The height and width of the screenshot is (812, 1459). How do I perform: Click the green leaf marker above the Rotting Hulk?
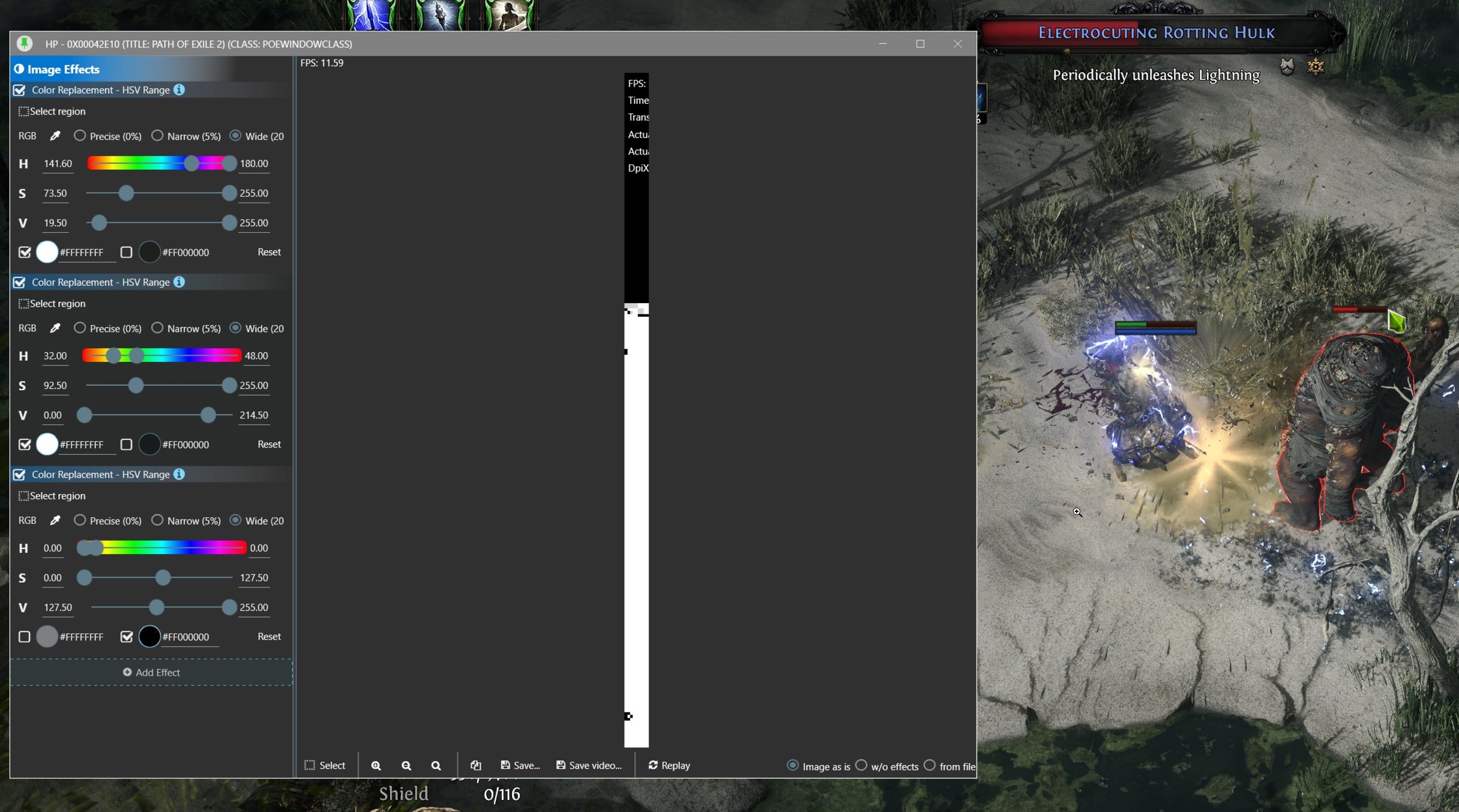pyautogui.click(x=1397, y=322)
